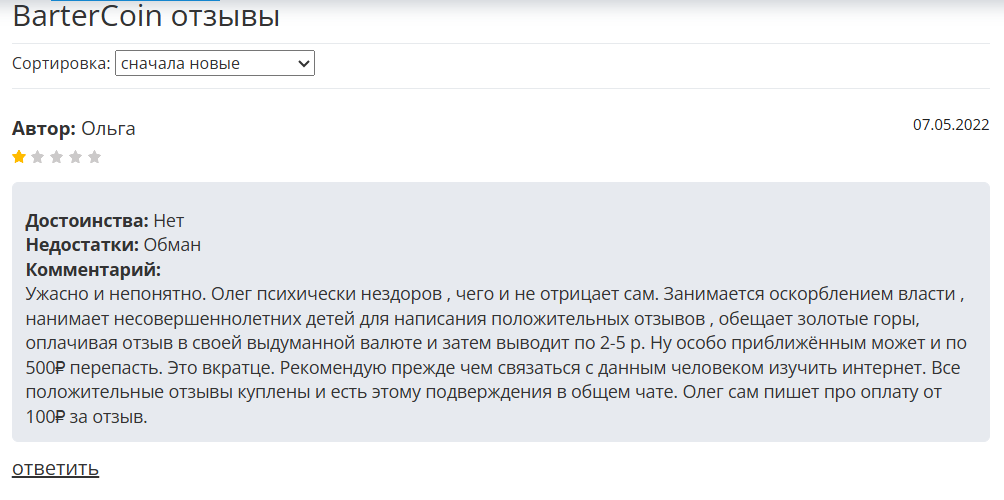Screen dimensions: 1004x500
Task: Click the 'Комментарий:' label
Action: tap(93, 270)
